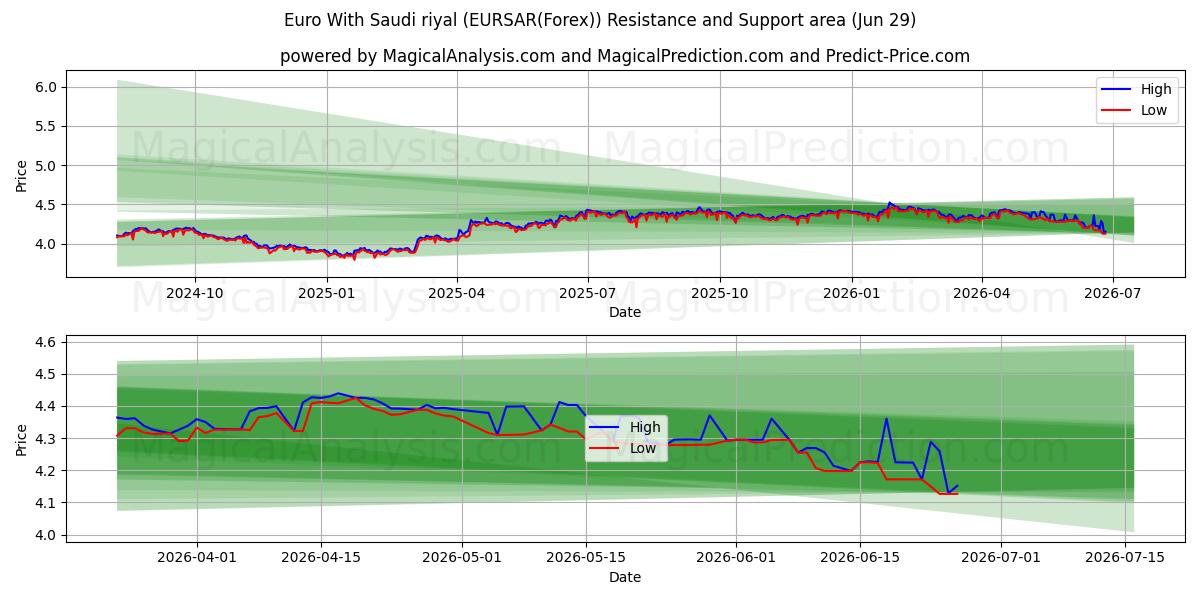Click the 2026-04-01 date tick label
Screen dimensions: 1200x600
(x=197, y=558)
